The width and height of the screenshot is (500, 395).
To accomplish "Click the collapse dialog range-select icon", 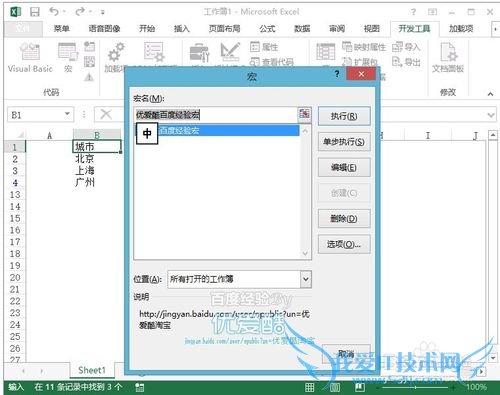I will (x=304, y=114).
